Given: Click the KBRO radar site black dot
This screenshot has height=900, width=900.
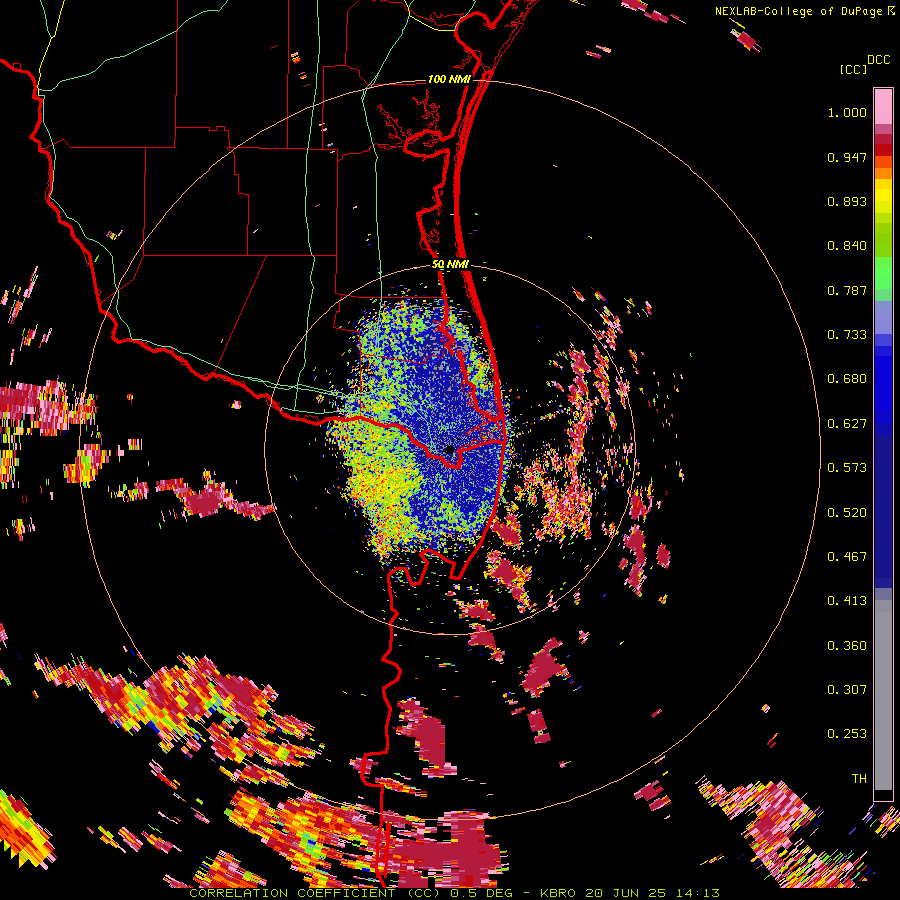Looking at the screenshot, I should [x=450, y=449].
